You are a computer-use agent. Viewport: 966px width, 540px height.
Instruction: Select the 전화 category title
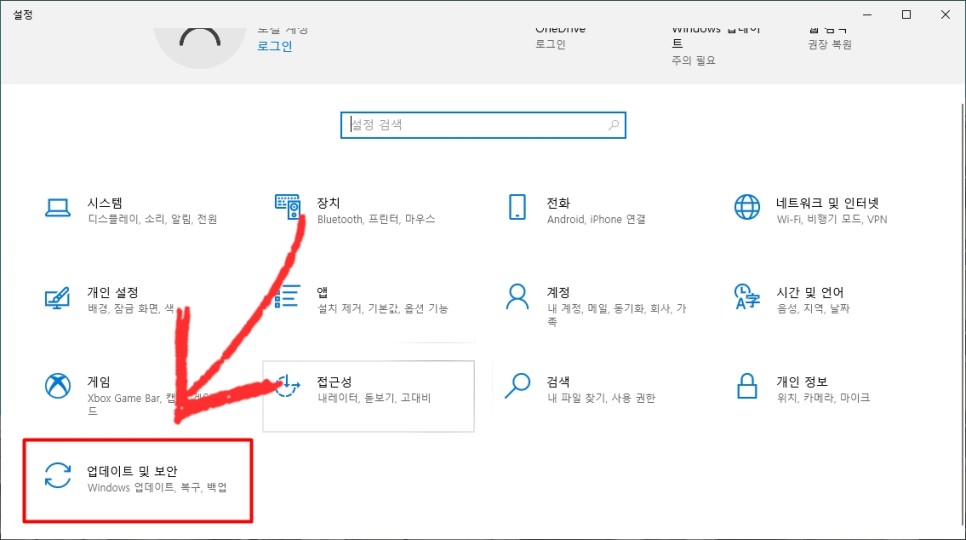[x=558, y=203]
